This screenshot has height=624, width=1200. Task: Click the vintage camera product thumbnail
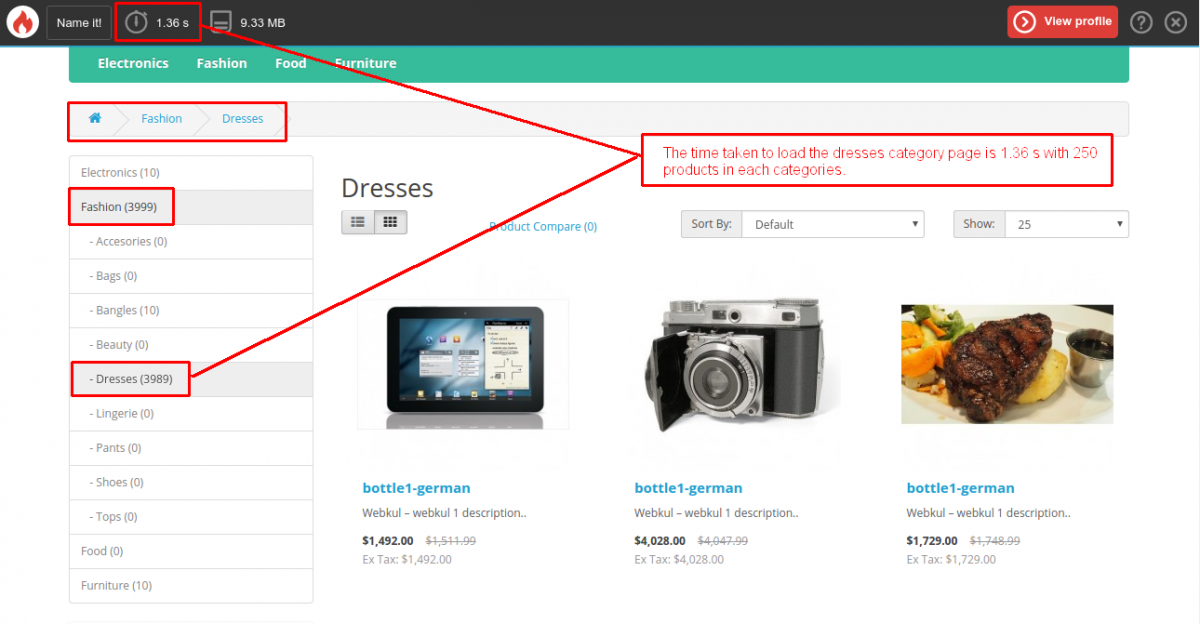pos(734,364)
